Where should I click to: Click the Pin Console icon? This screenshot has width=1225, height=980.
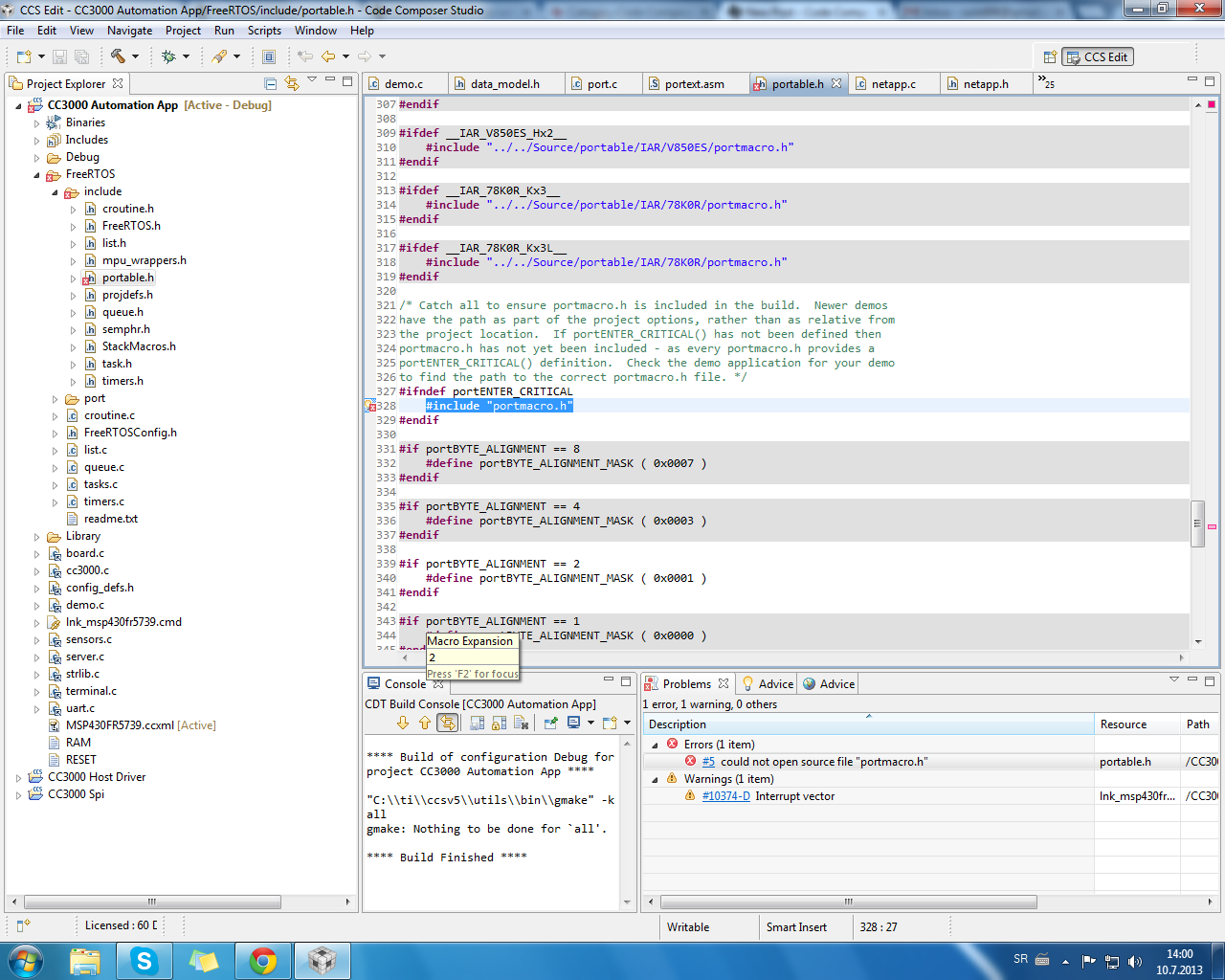pos(551,724)
